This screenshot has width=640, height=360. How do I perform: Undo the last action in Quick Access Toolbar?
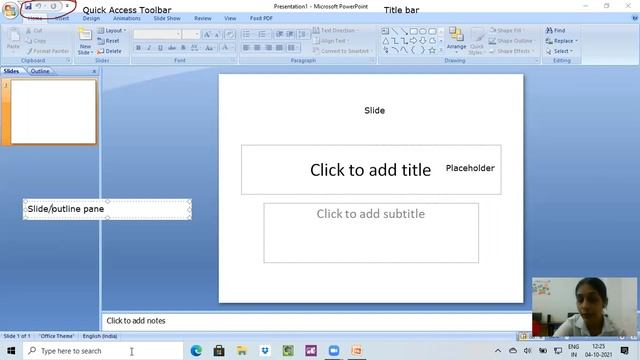pyautogui.click(x=38, y=6)
